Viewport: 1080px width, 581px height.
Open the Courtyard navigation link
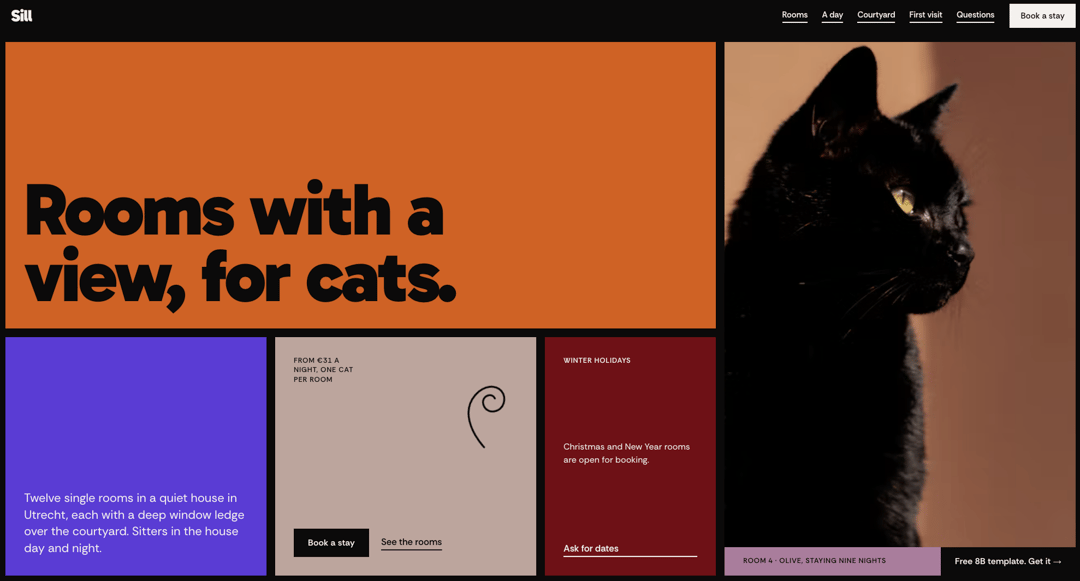point(876,15)
